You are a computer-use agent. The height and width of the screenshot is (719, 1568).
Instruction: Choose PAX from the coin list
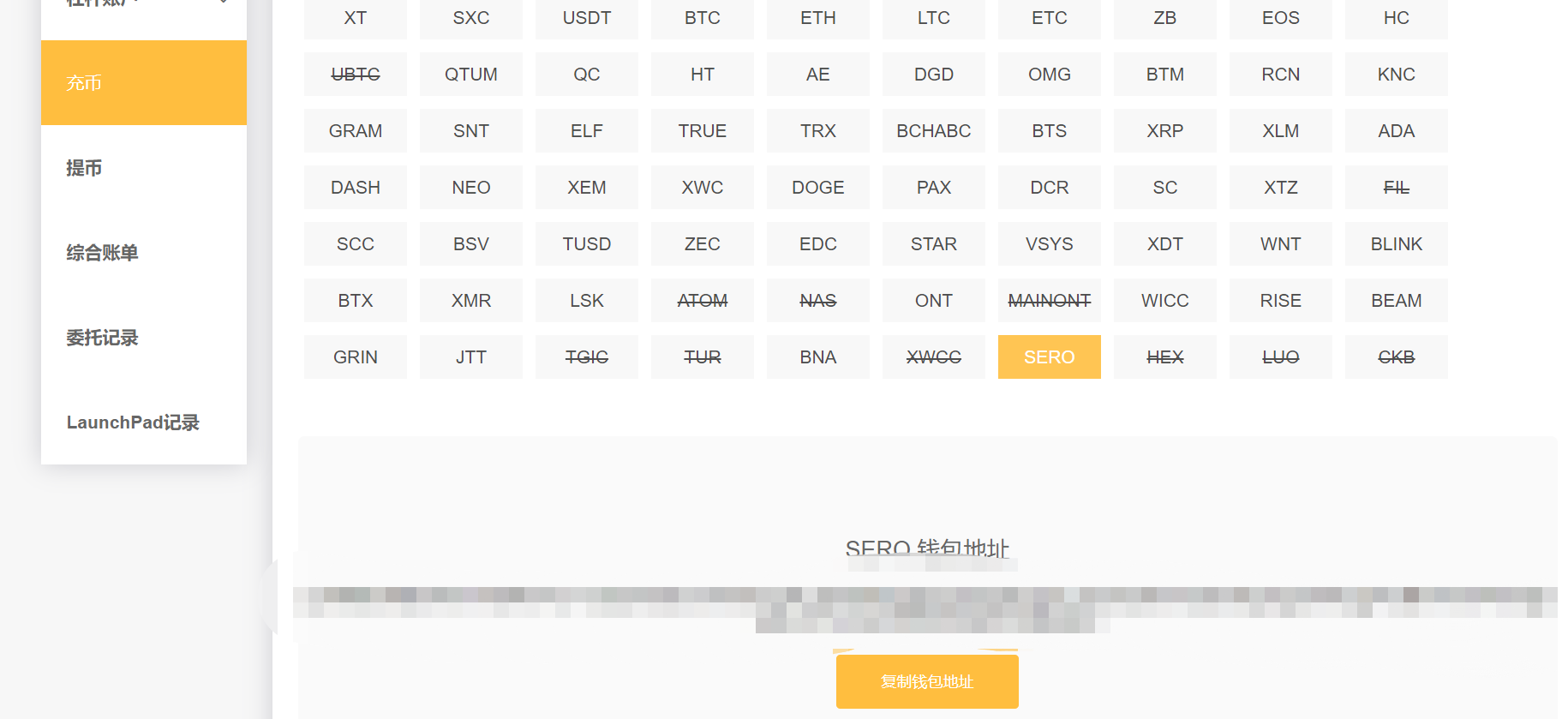934,188
